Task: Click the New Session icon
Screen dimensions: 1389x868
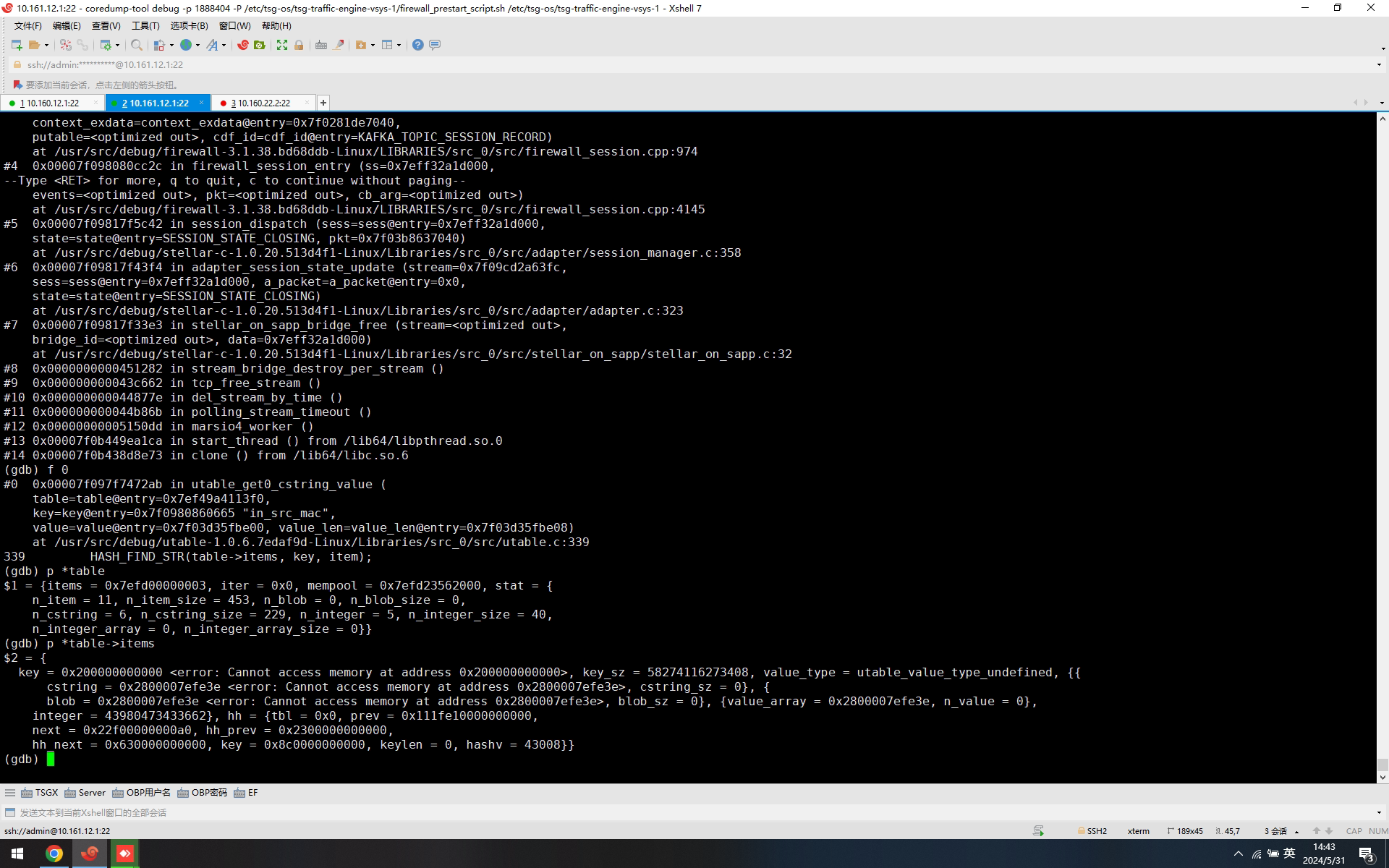Action: coord(17,45)
